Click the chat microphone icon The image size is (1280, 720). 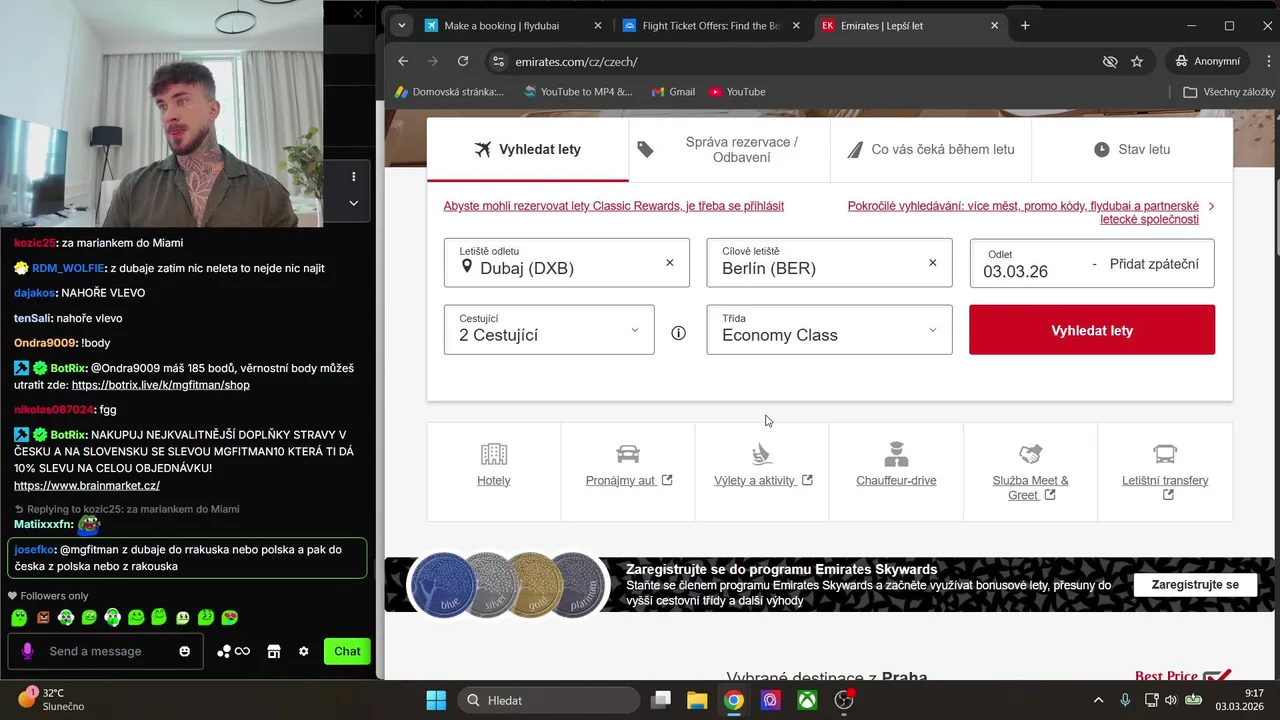click(x=27, y=651)
